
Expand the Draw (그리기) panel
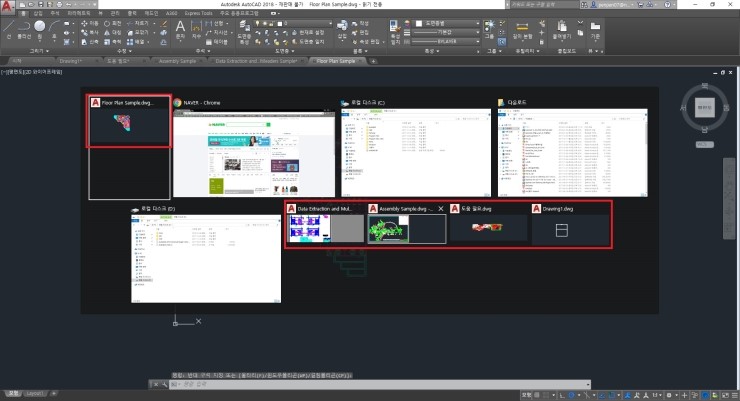[x=39, y=51]
